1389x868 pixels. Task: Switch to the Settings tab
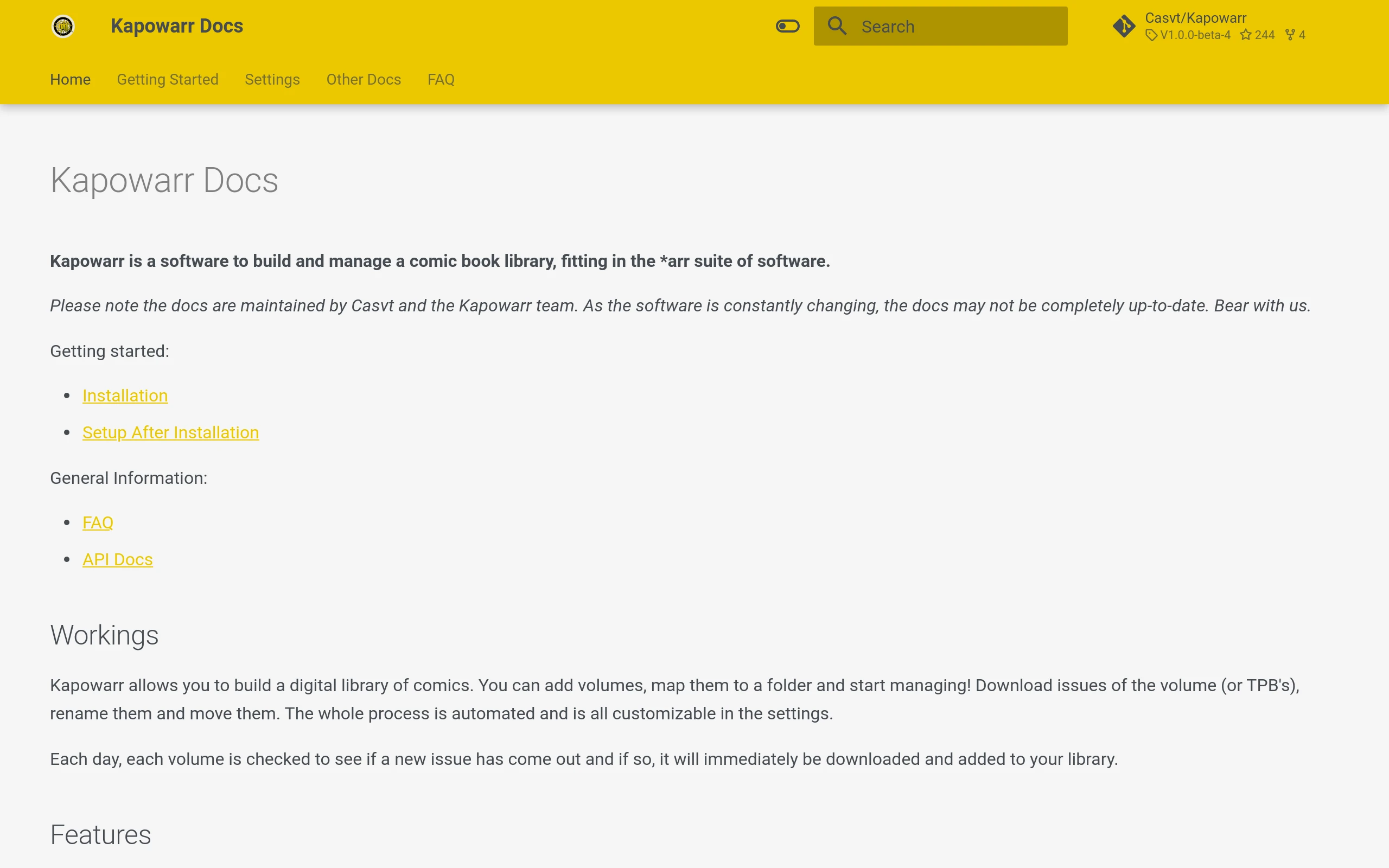(x=272, y=80)
